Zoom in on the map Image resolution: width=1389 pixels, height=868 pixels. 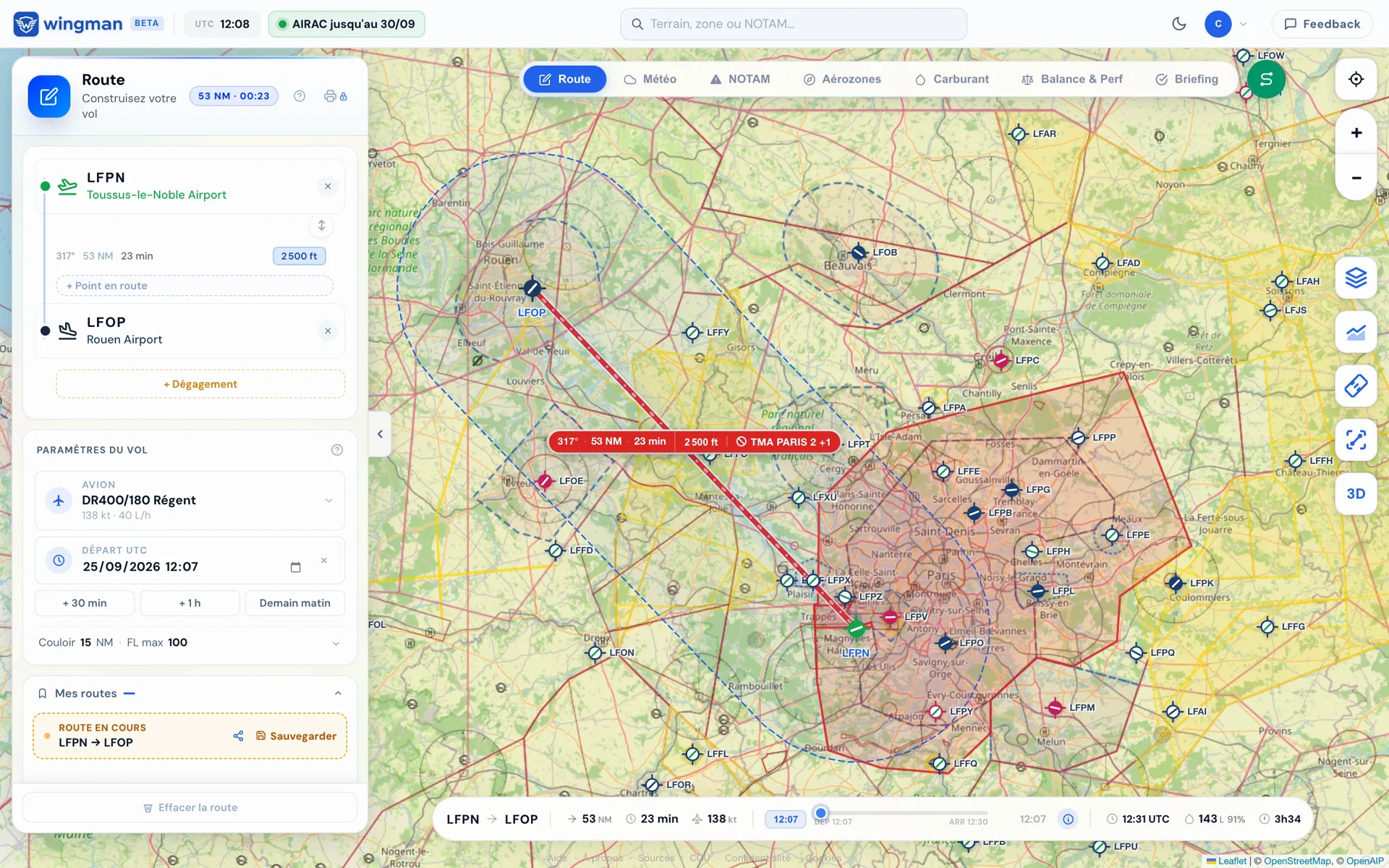[1356, 132]
